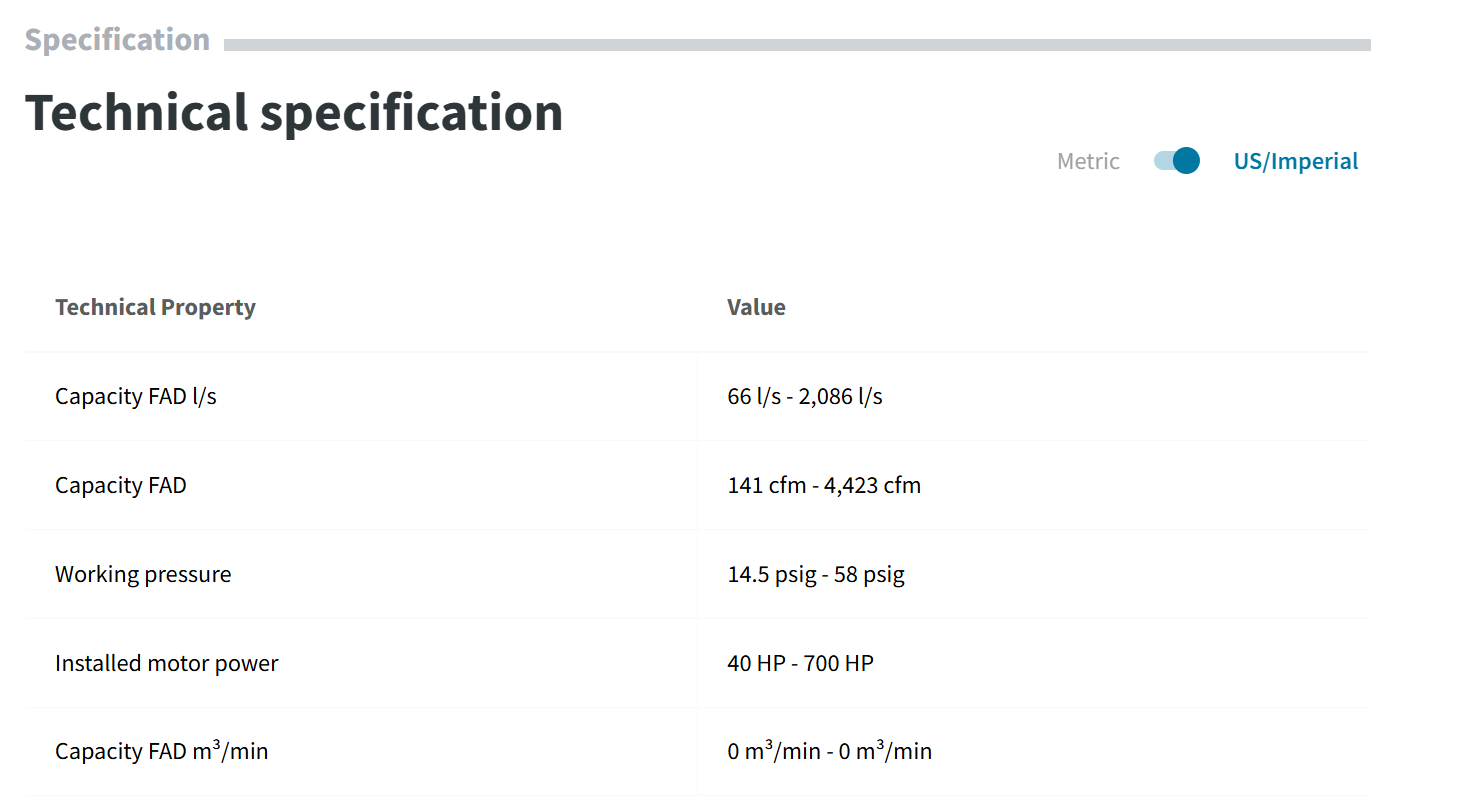Select the Metric units label
The image size is (1470, 798).
click(x=1088, y=161)
